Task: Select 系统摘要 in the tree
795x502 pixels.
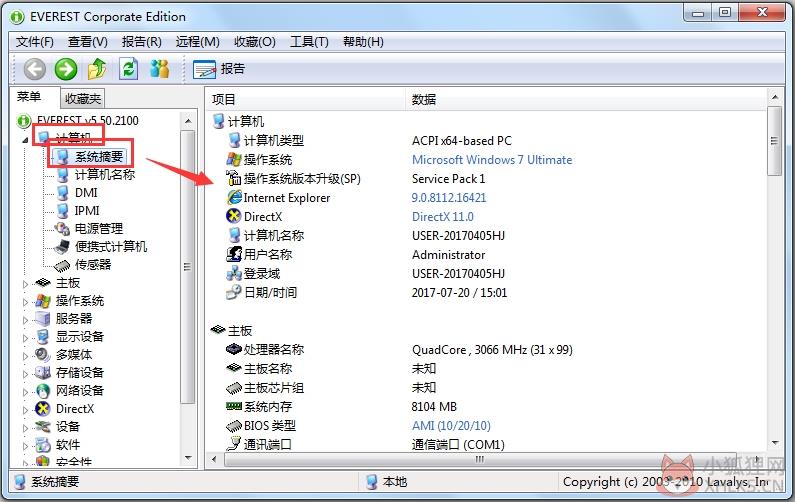Action: (99, 156)
